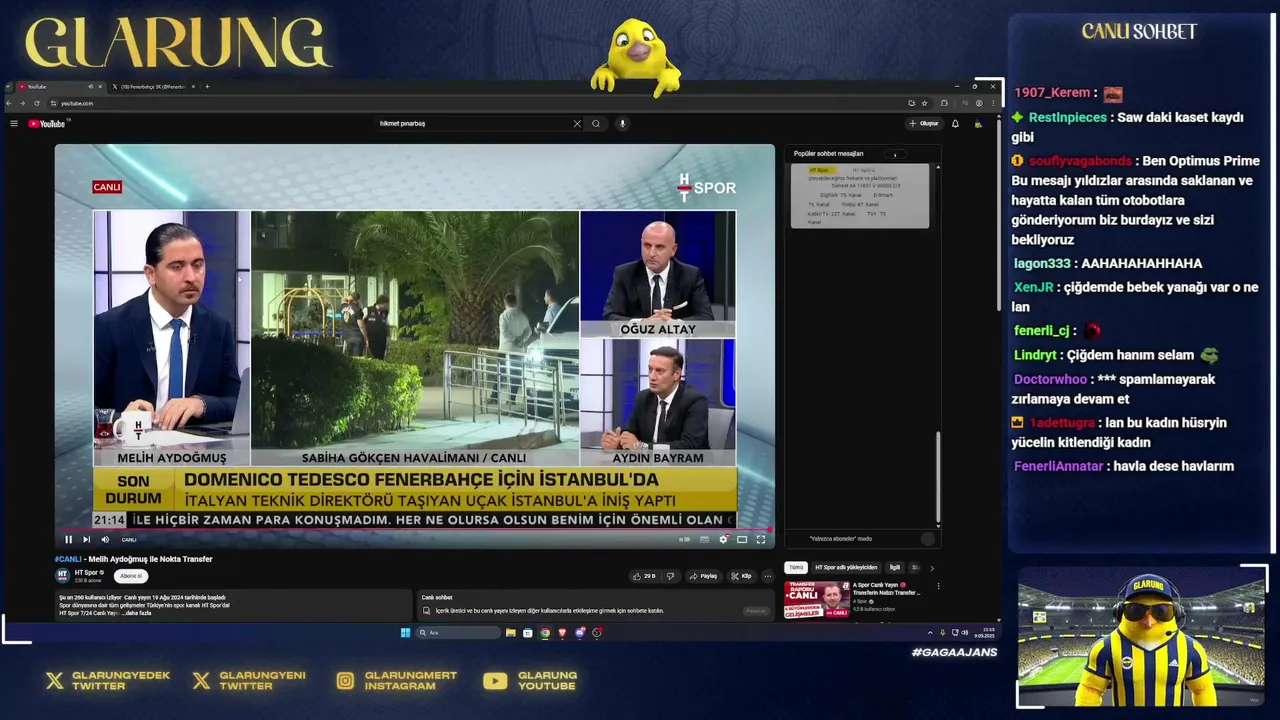Subscribe with the Abone ol button
Image resolution: width=1280 pixels, height=720 pixels.
click(x=131, y=576)
